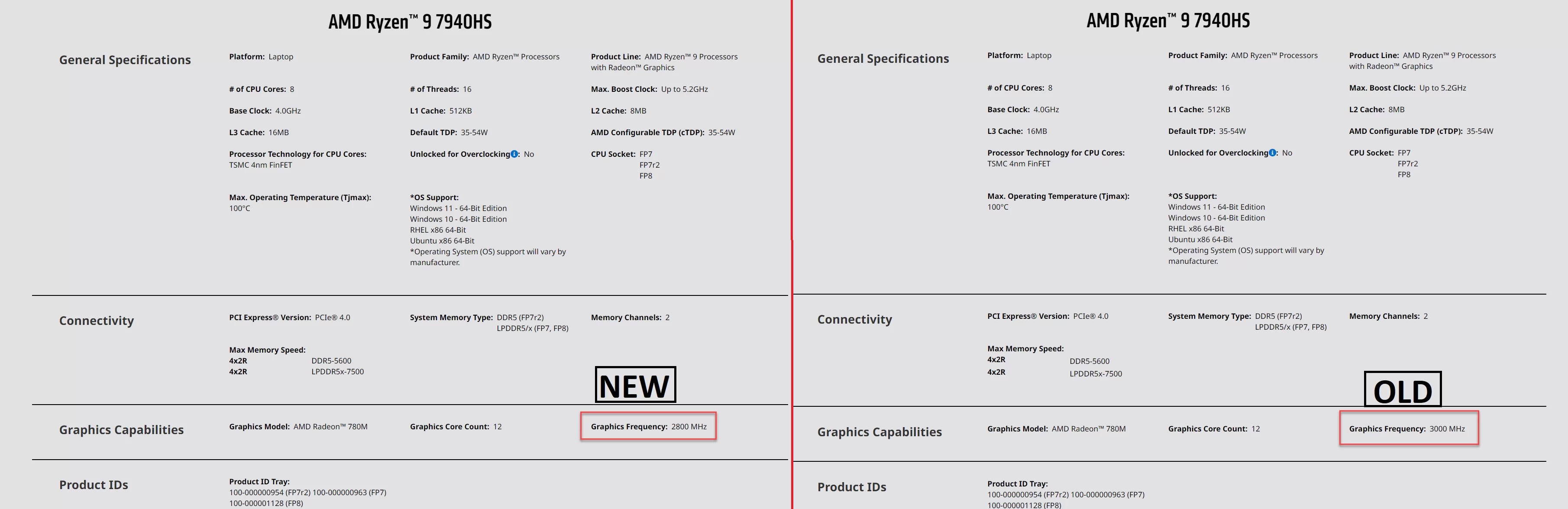Click 'Platform: Laptop' on left page

(261, 57)
